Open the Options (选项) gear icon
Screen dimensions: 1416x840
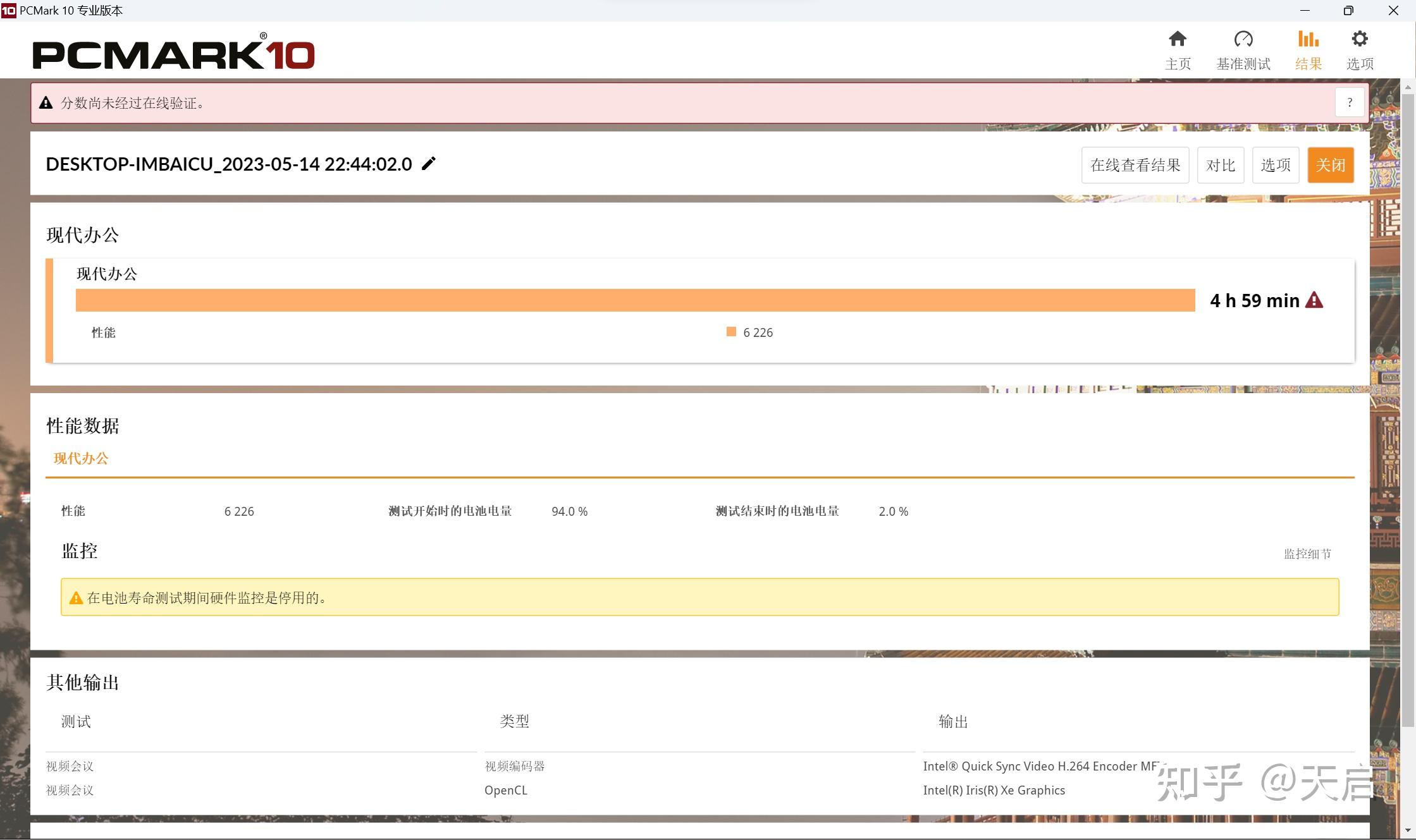[1359, 40]
